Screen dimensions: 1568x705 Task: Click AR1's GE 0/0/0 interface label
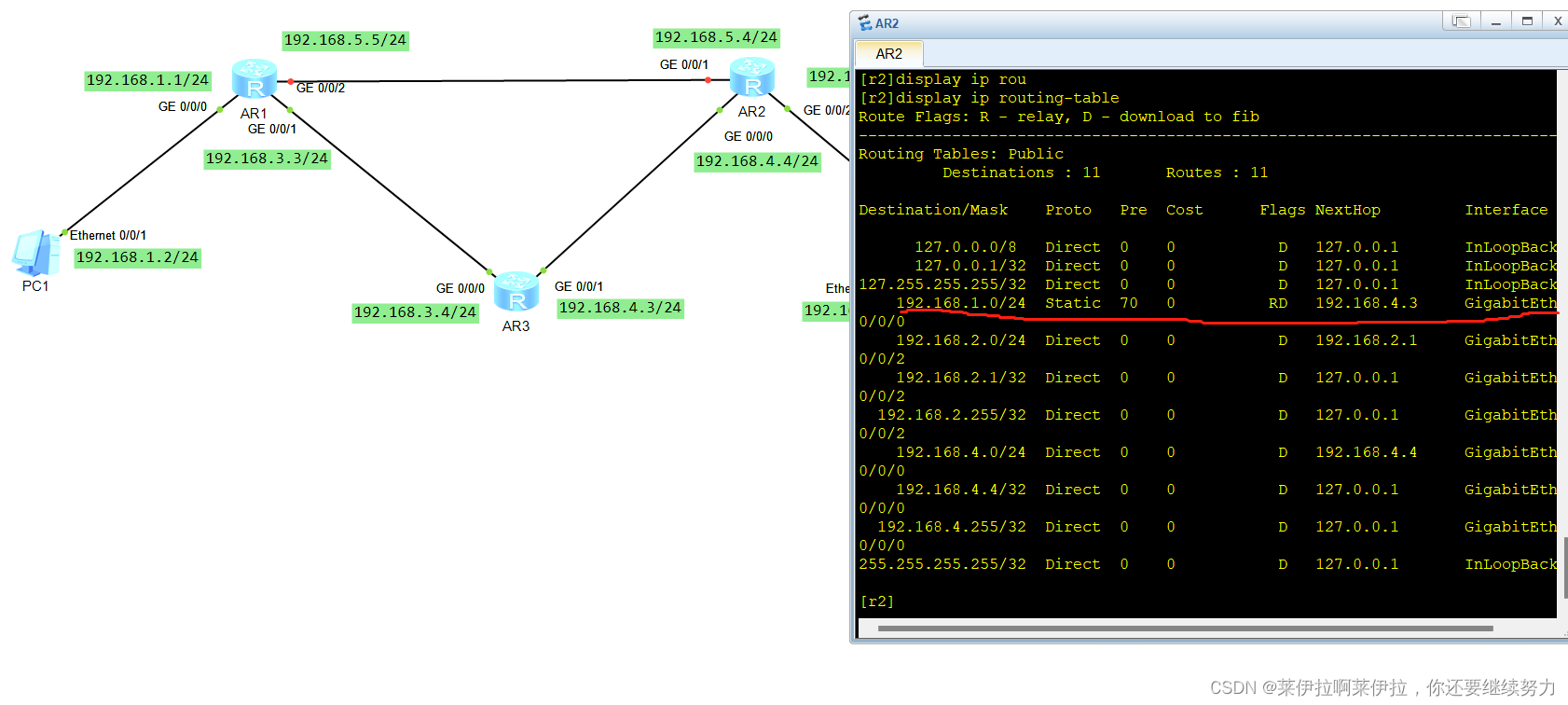tap(183, 106)
